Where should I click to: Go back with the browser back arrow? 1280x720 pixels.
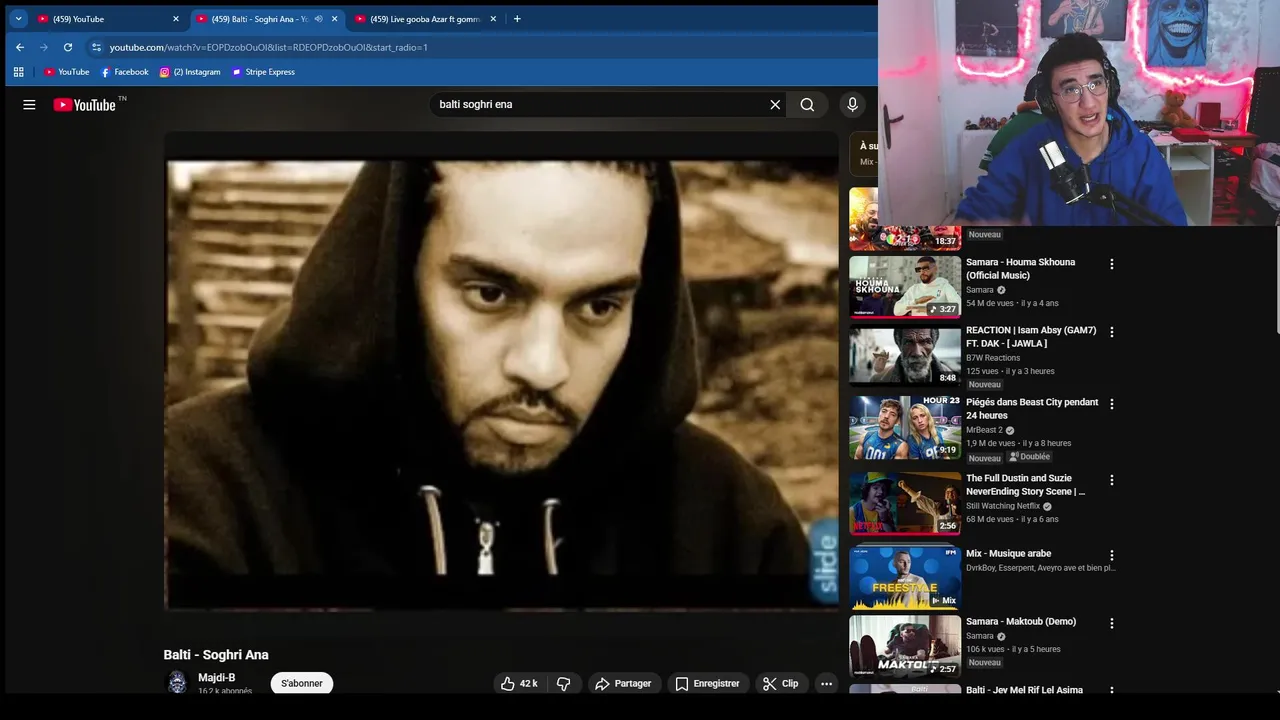(20, 47)
